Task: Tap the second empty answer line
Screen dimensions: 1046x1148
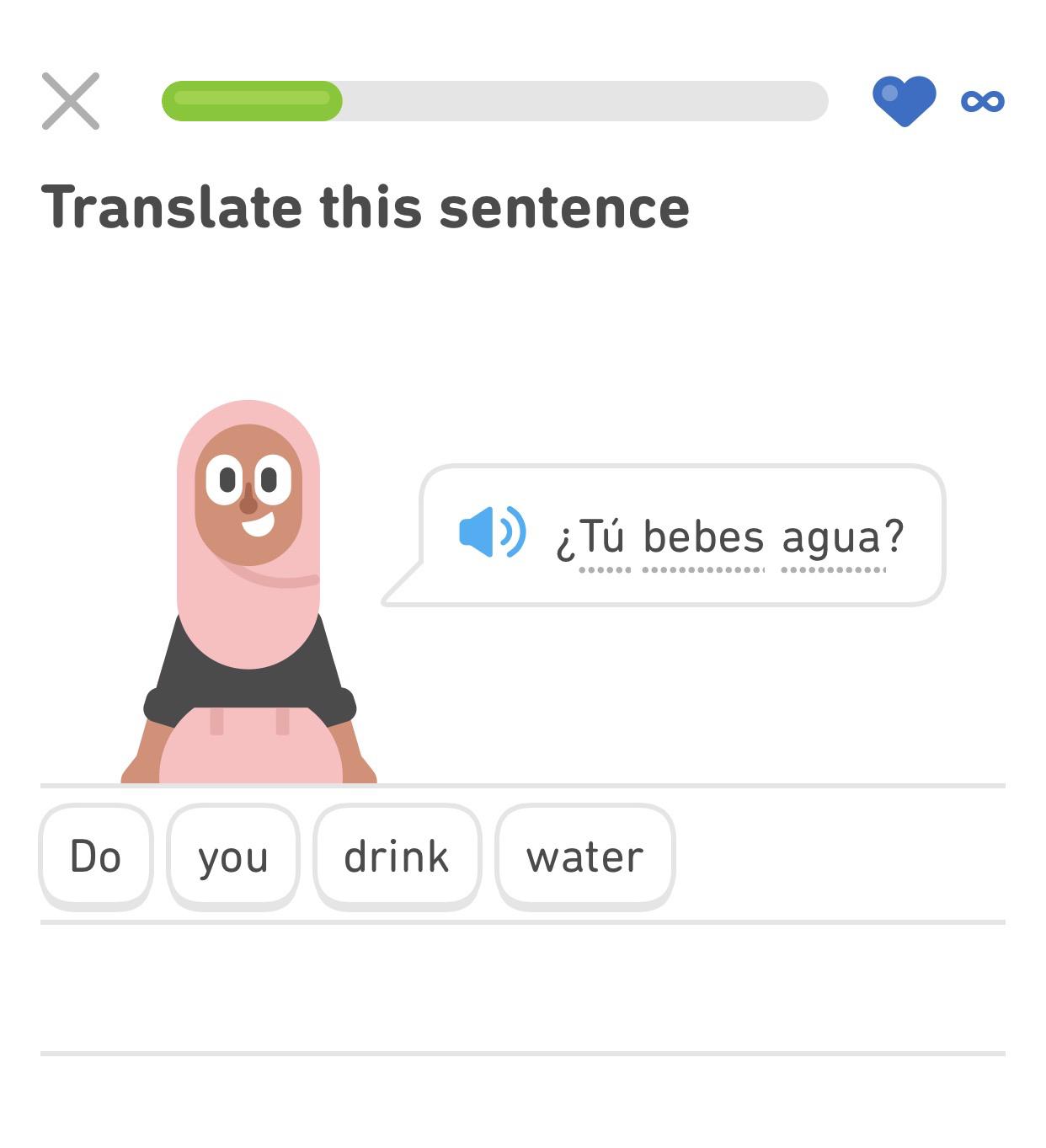Action: [x=522, y=1052]
